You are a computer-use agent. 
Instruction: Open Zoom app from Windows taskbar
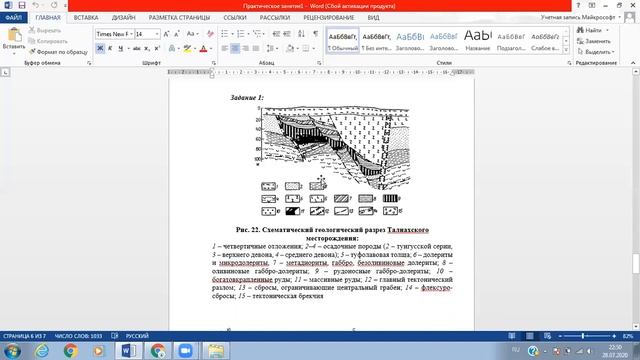[x=185, y=351]
